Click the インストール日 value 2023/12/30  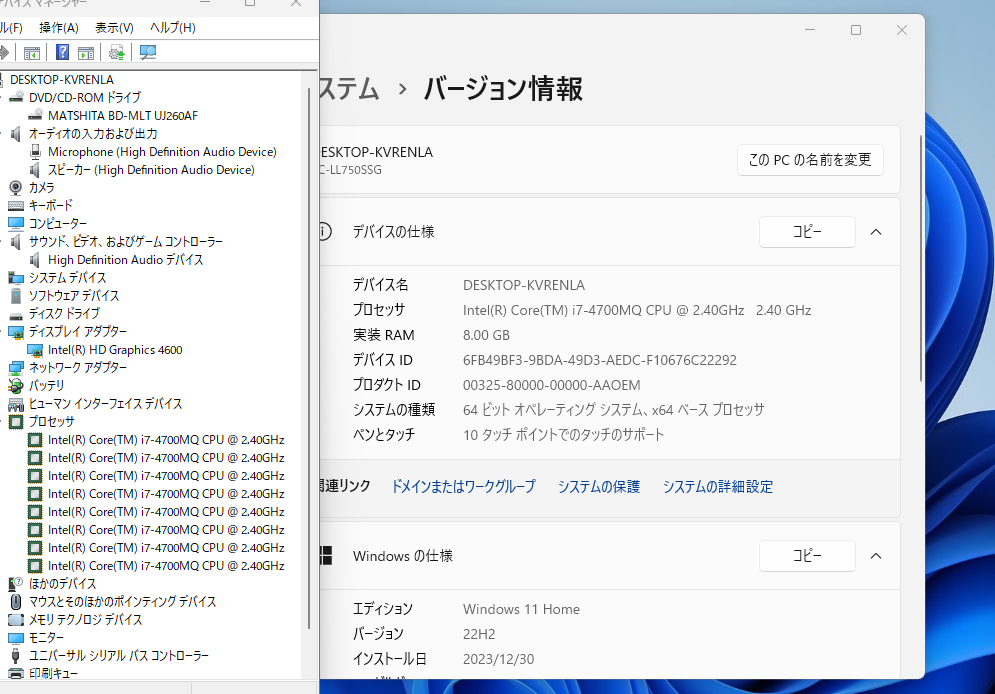499,659
